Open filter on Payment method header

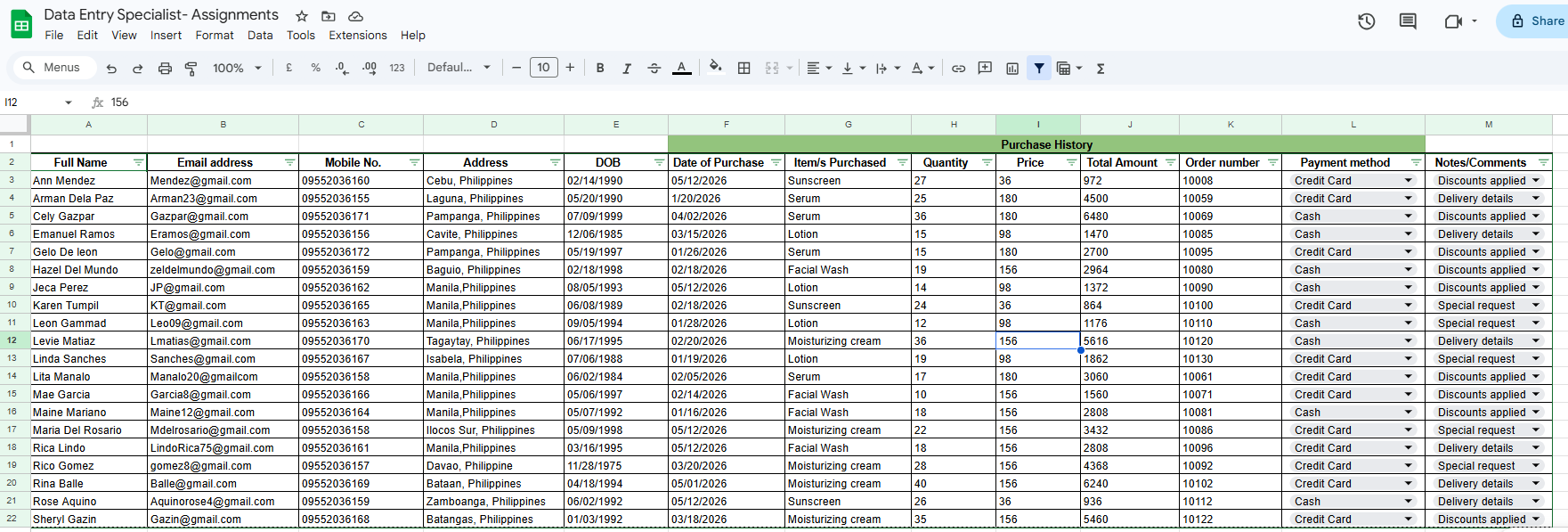[x=1416, y=162]
